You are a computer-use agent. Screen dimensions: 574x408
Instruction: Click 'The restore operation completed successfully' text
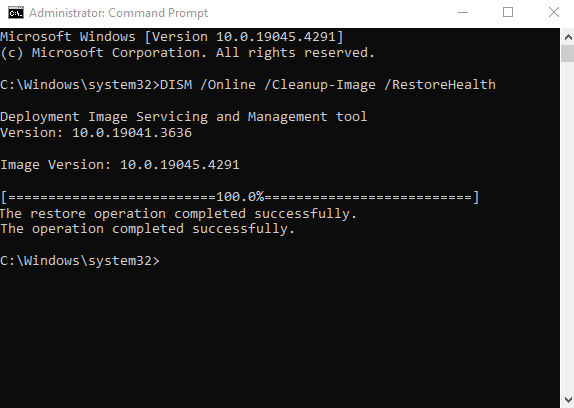click(178, 213)
